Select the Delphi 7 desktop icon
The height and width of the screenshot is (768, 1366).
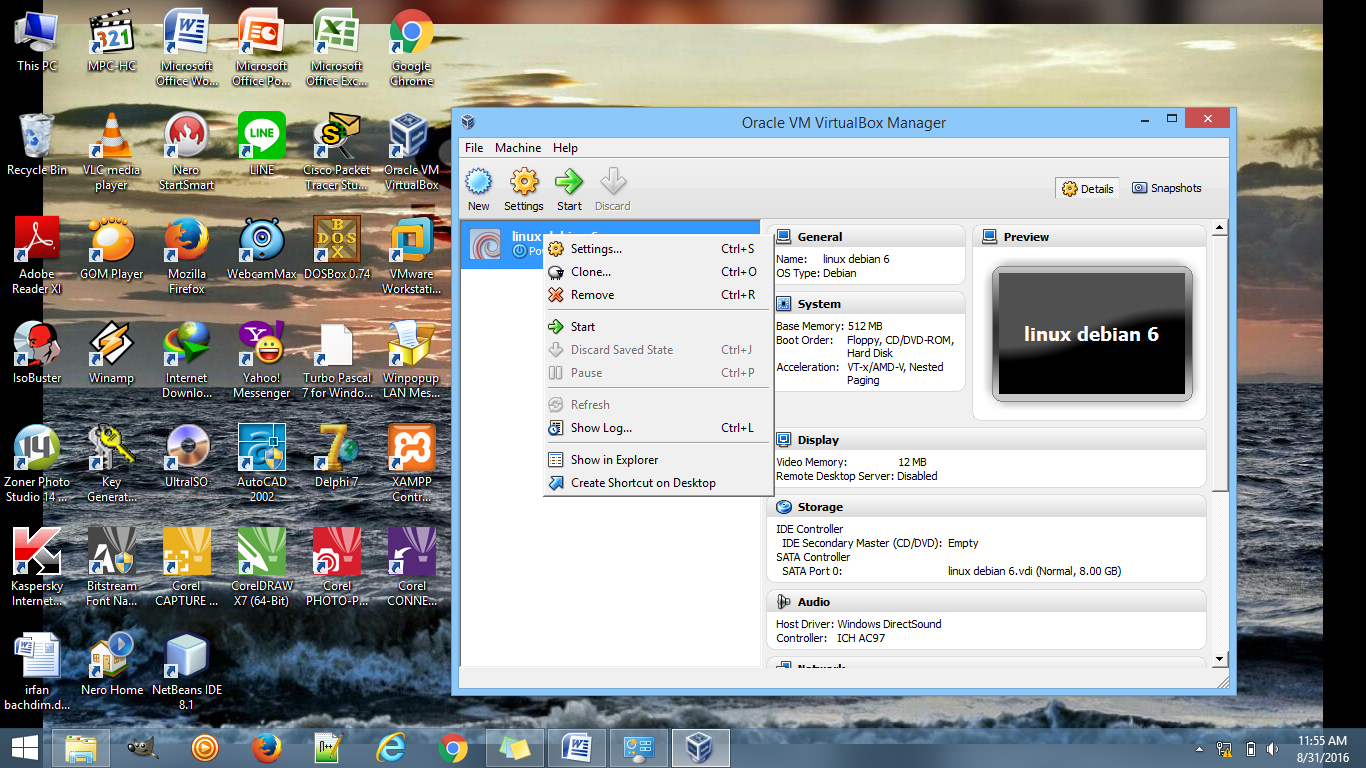[x=337, y=457]
